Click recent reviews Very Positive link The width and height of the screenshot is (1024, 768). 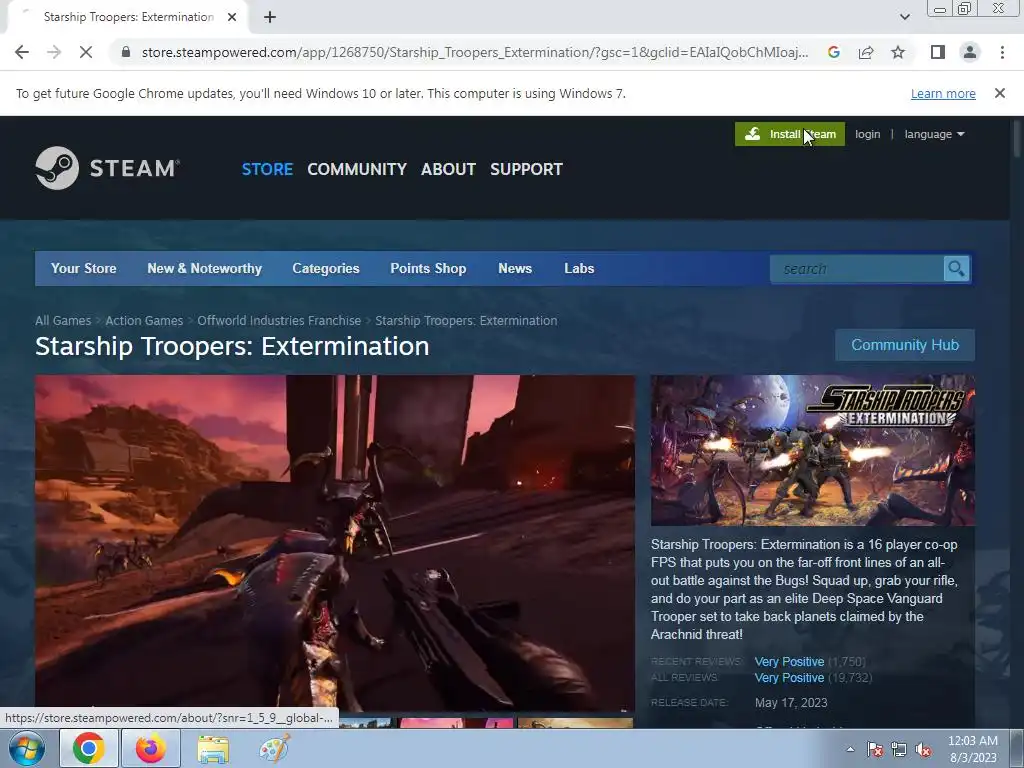pyautogui.click(x=789, y=662)
